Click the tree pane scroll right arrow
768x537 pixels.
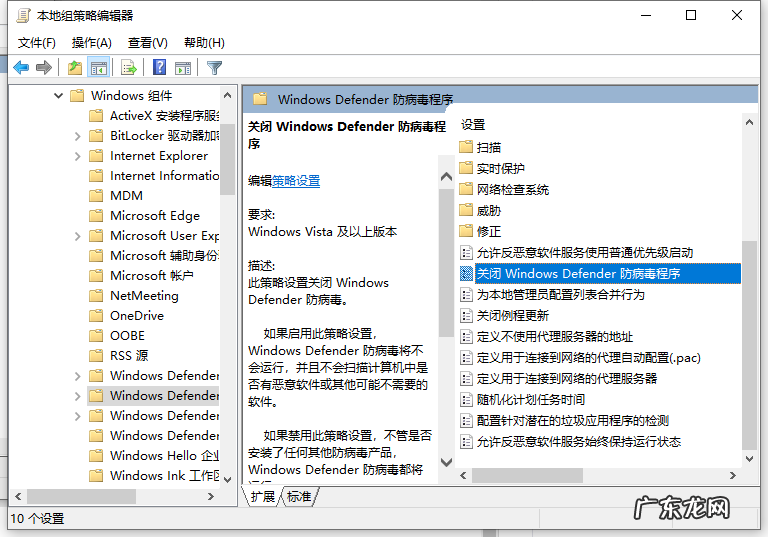(x=211, y=496)
